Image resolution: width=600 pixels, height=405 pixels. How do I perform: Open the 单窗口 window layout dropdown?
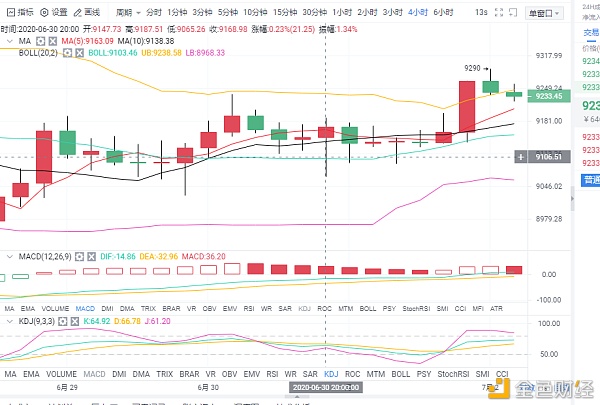click(544, 13)
